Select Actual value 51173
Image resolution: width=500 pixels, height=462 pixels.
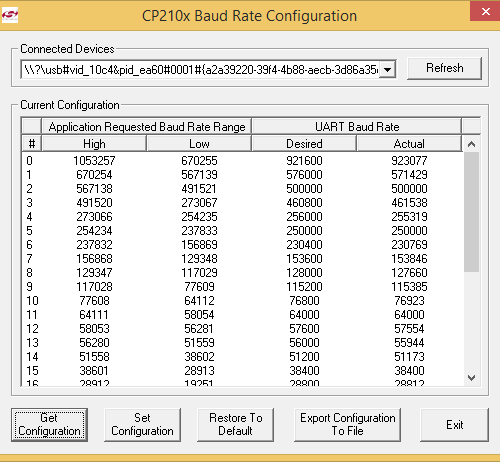pos(409,357)
